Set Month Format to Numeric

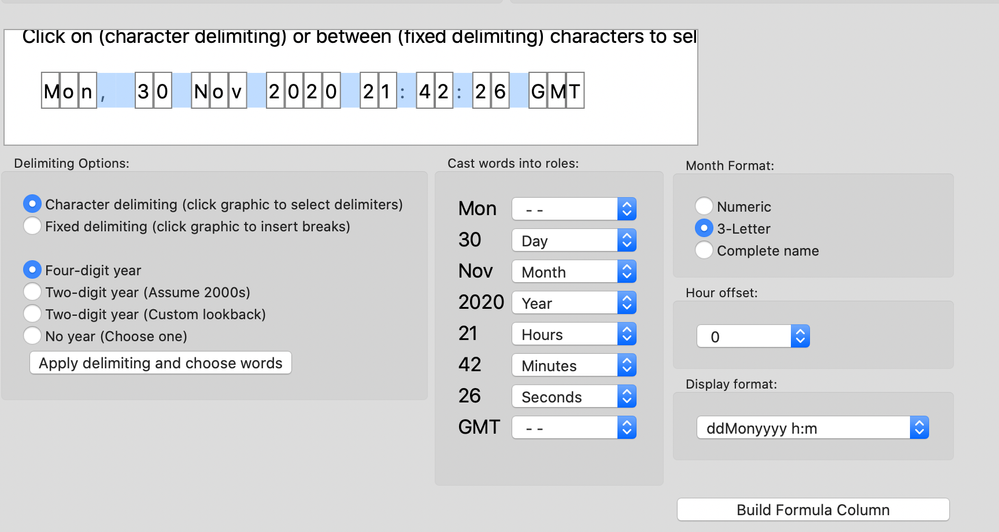[704, 207]
